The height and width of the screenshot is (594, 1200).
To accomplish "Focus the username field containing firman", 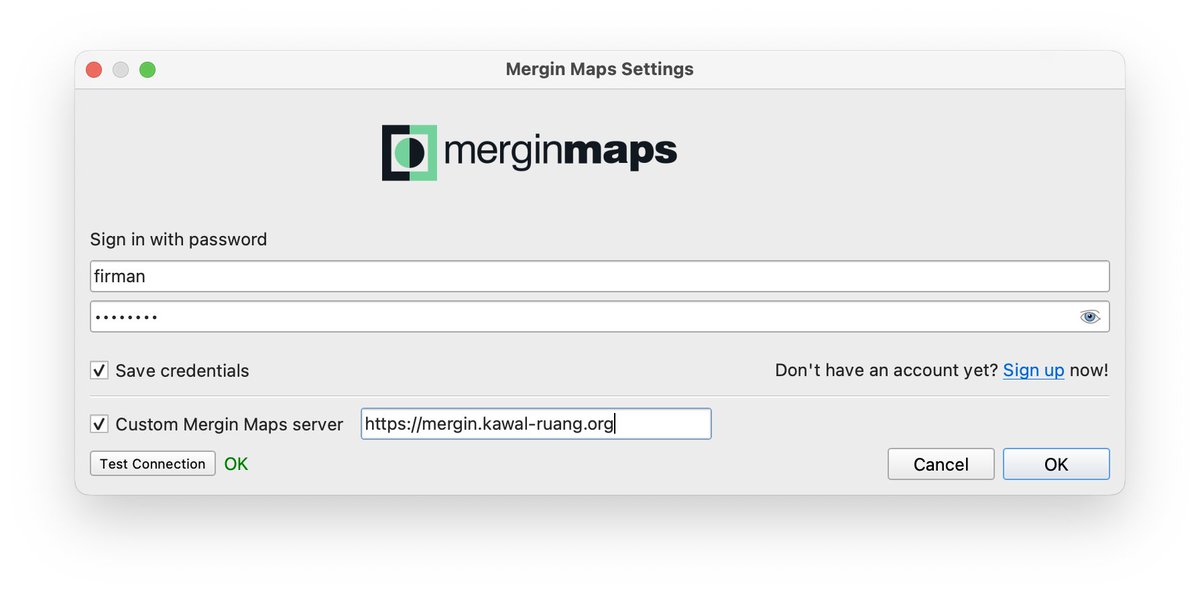I will coord(600,276).
